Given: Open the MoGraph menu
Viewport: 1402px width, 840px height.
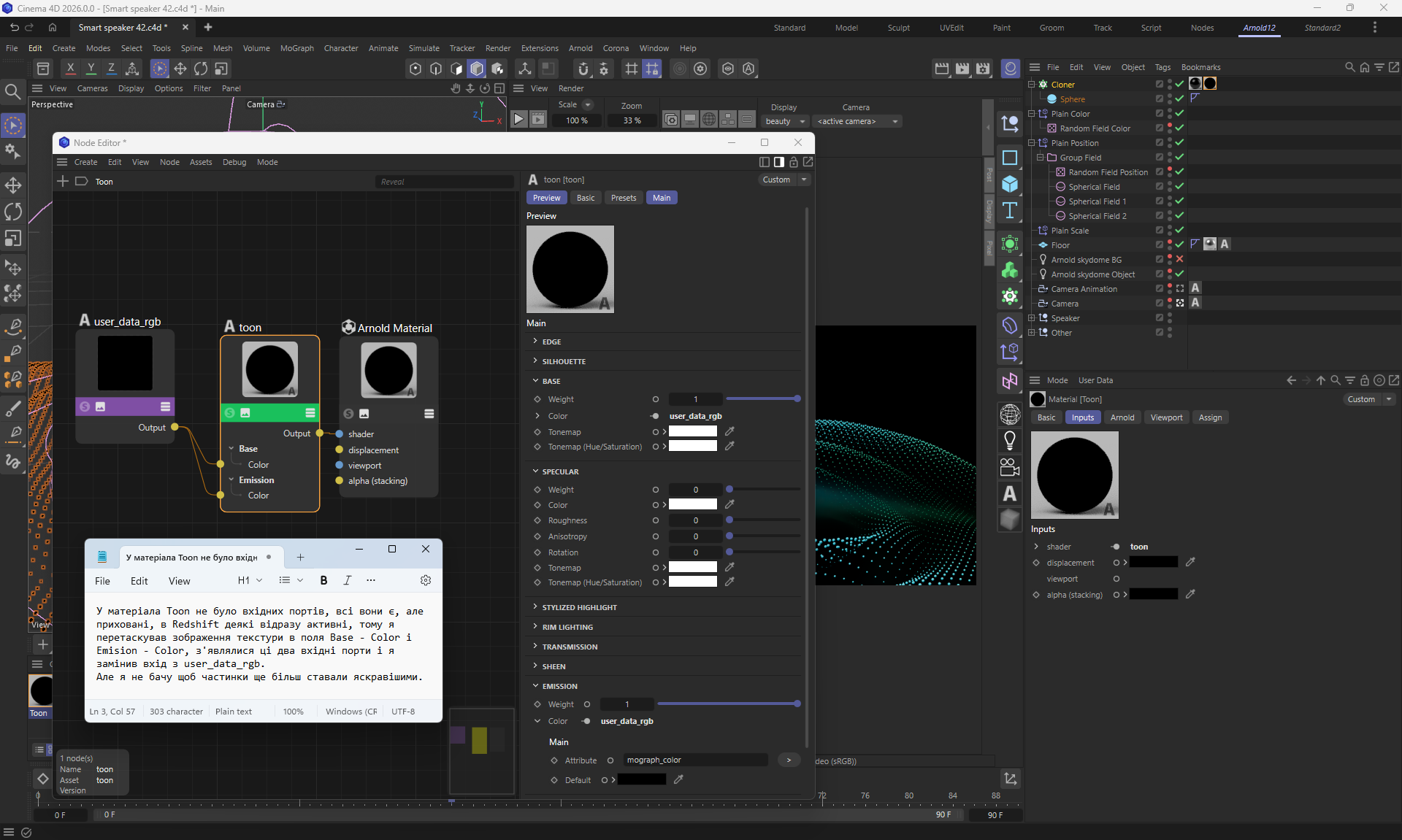Looking at the screenshot, I should 296,48.
